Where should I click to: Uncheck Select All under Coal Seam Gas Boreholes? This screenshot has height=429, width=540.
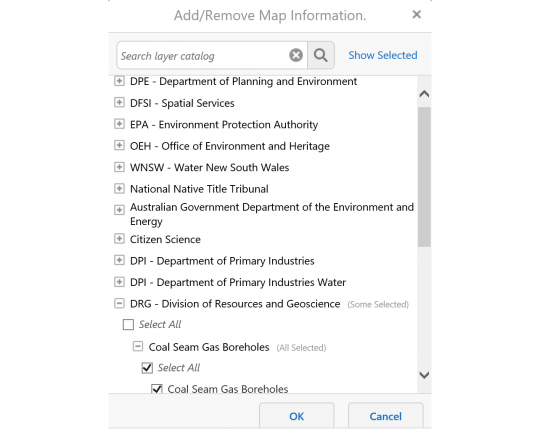[147, 368]
